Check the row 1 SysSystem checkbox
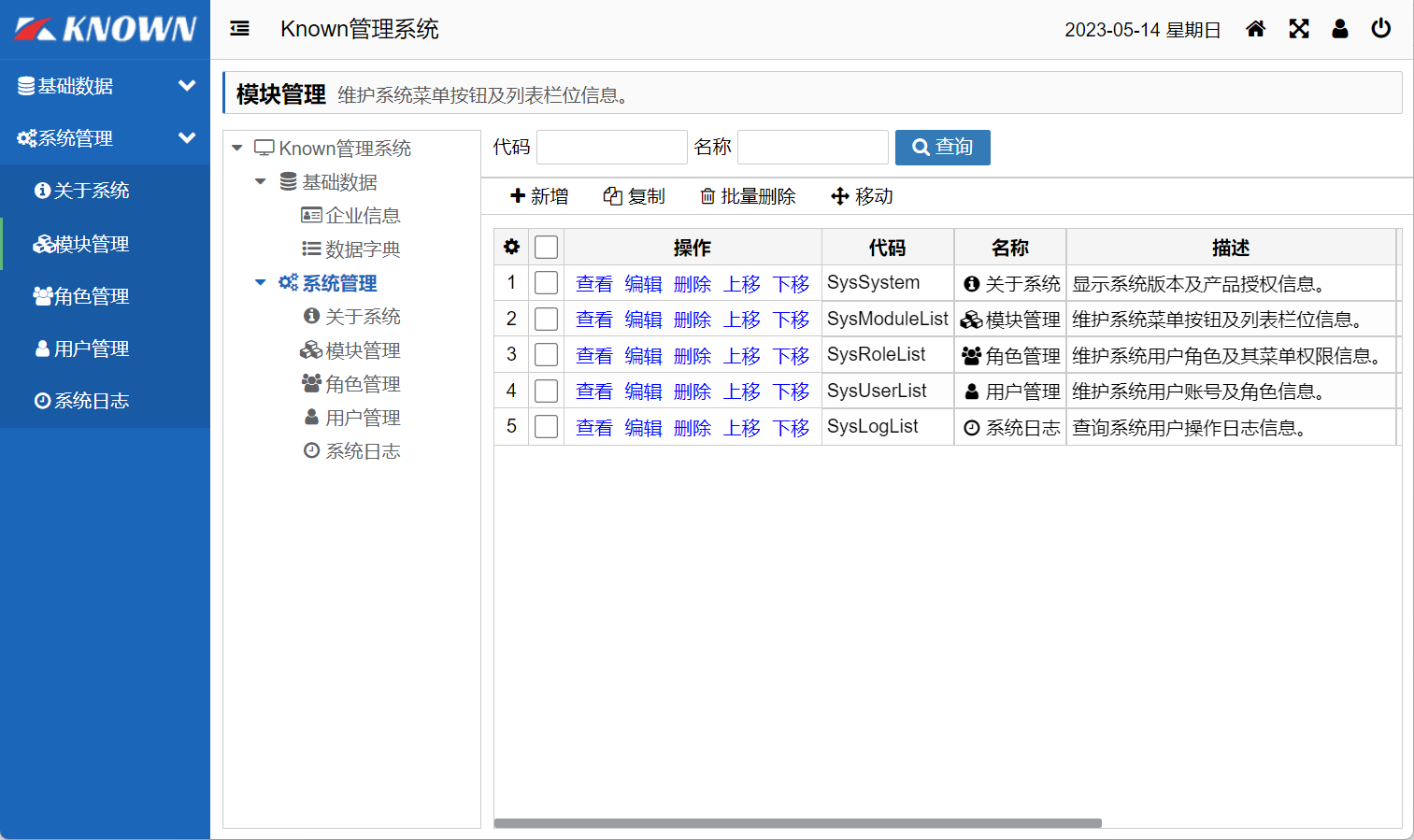Image resolution: width=1414 pixels, height=840 pixels. pyautogui.click(x=546, y=283)
